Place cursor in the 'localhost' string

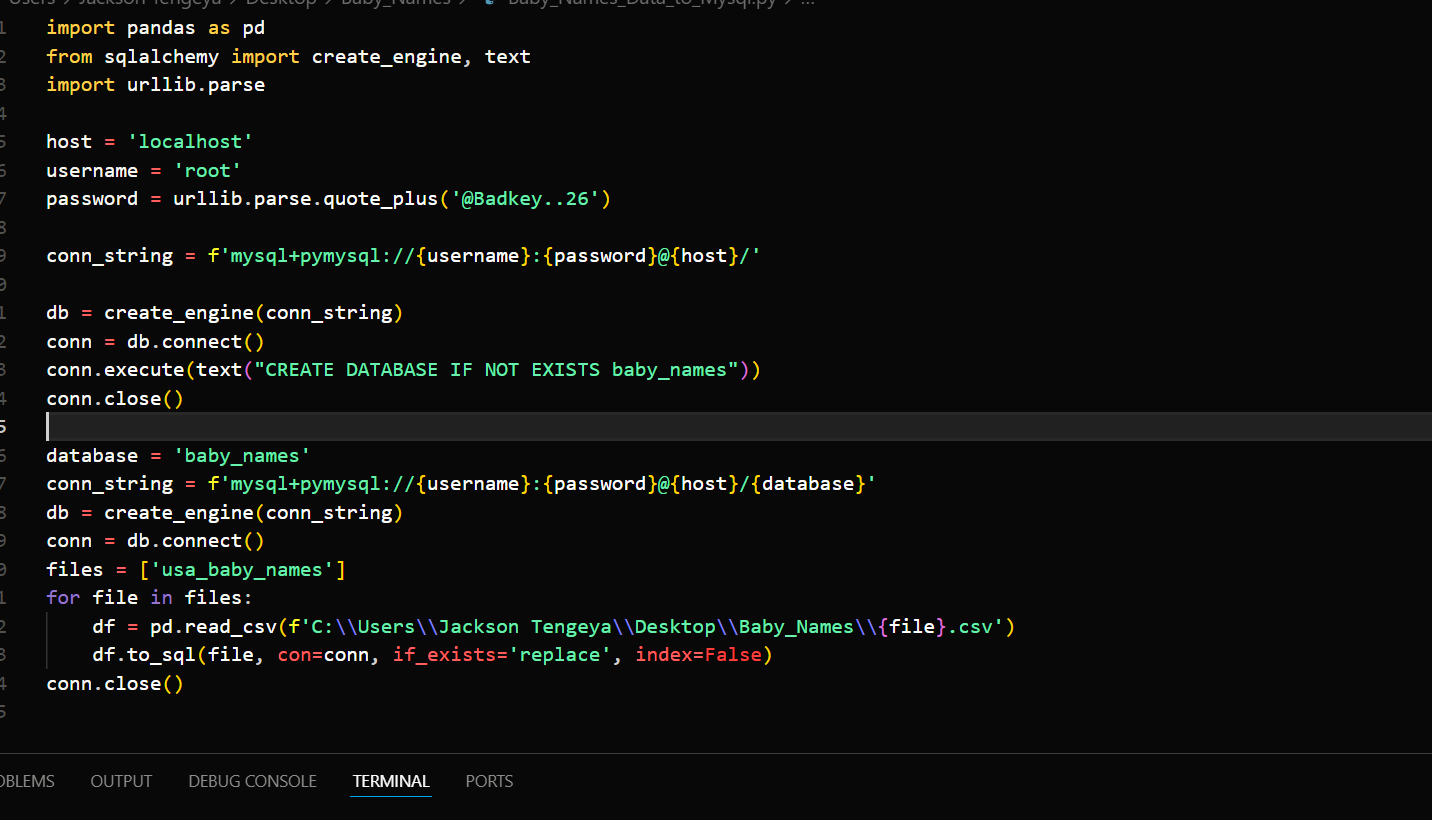coord(190,142)
